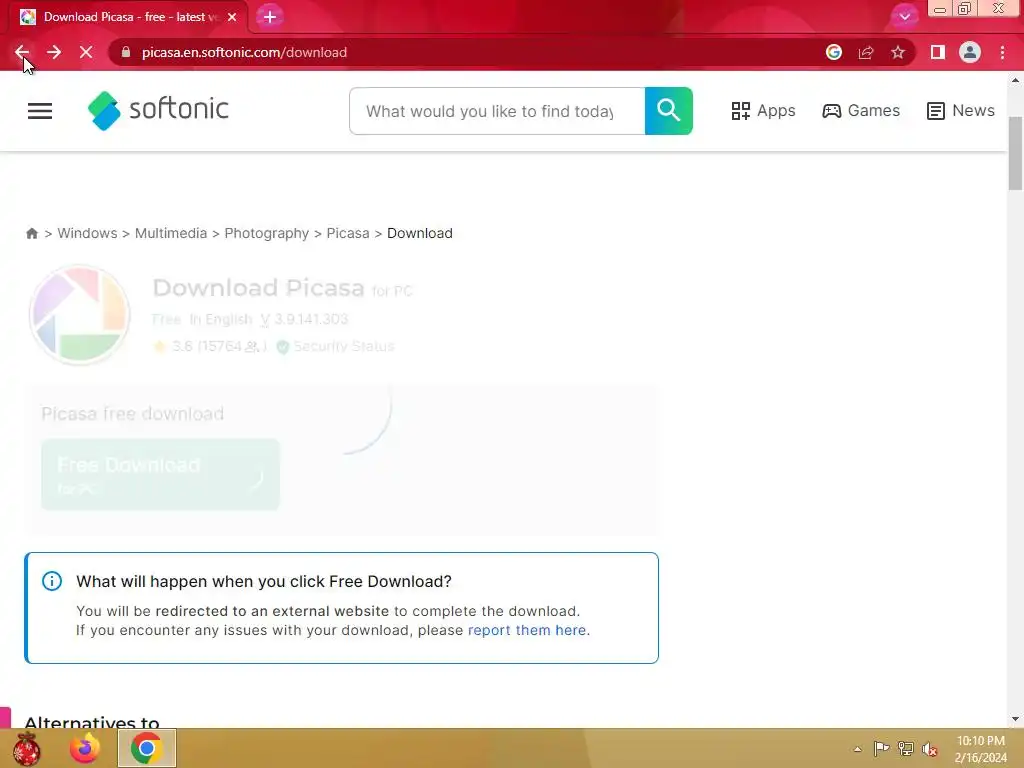
Task: Click the network tray icon
Action: [x=906, y=748]
